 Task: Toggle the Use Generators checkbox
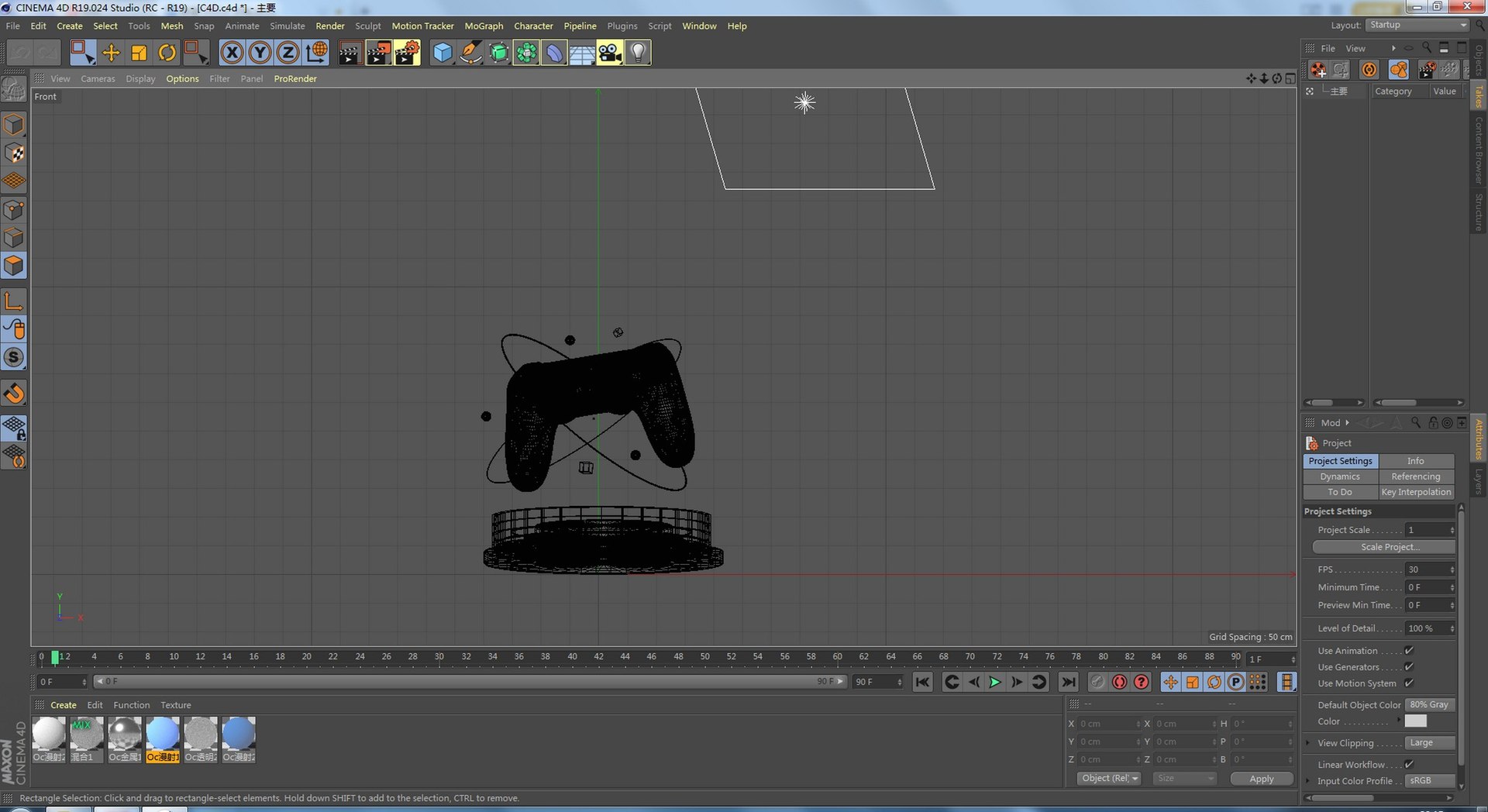(1409, 667)
